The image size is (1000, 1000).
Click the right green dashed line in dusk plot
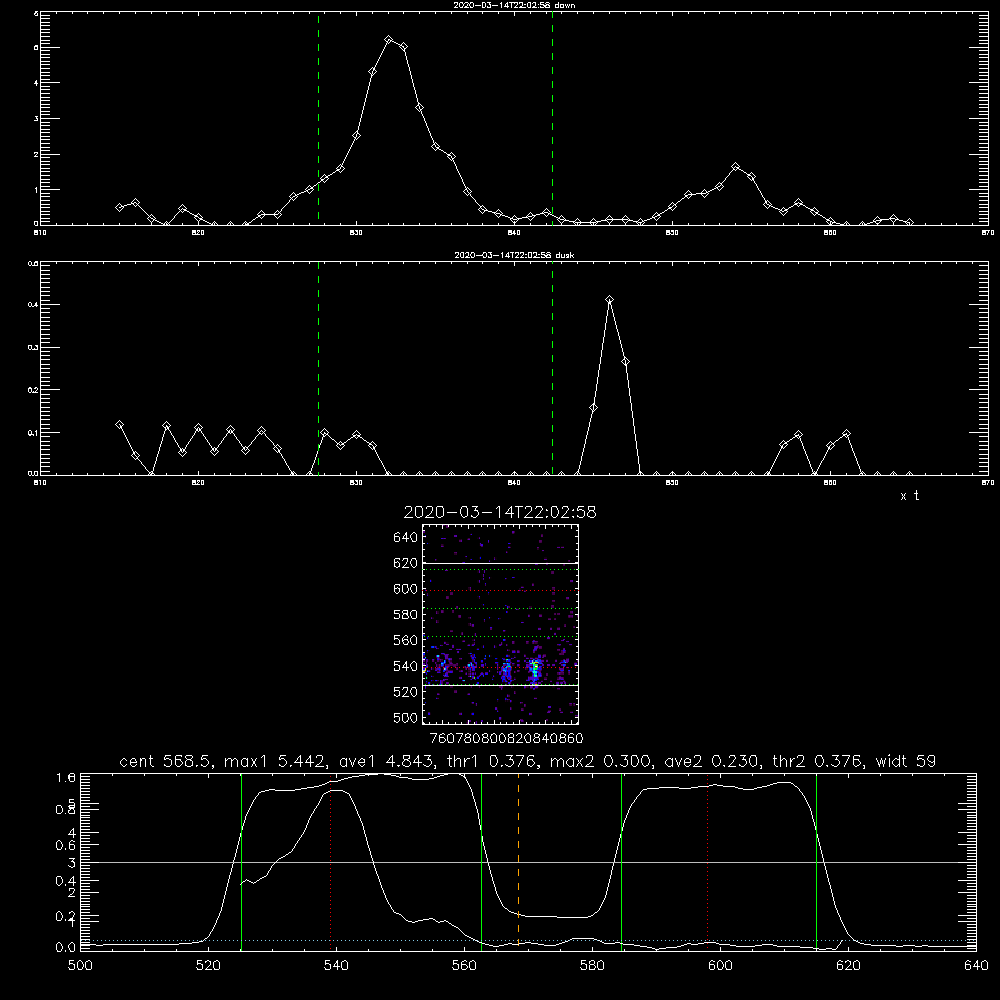tap(552, 368)
